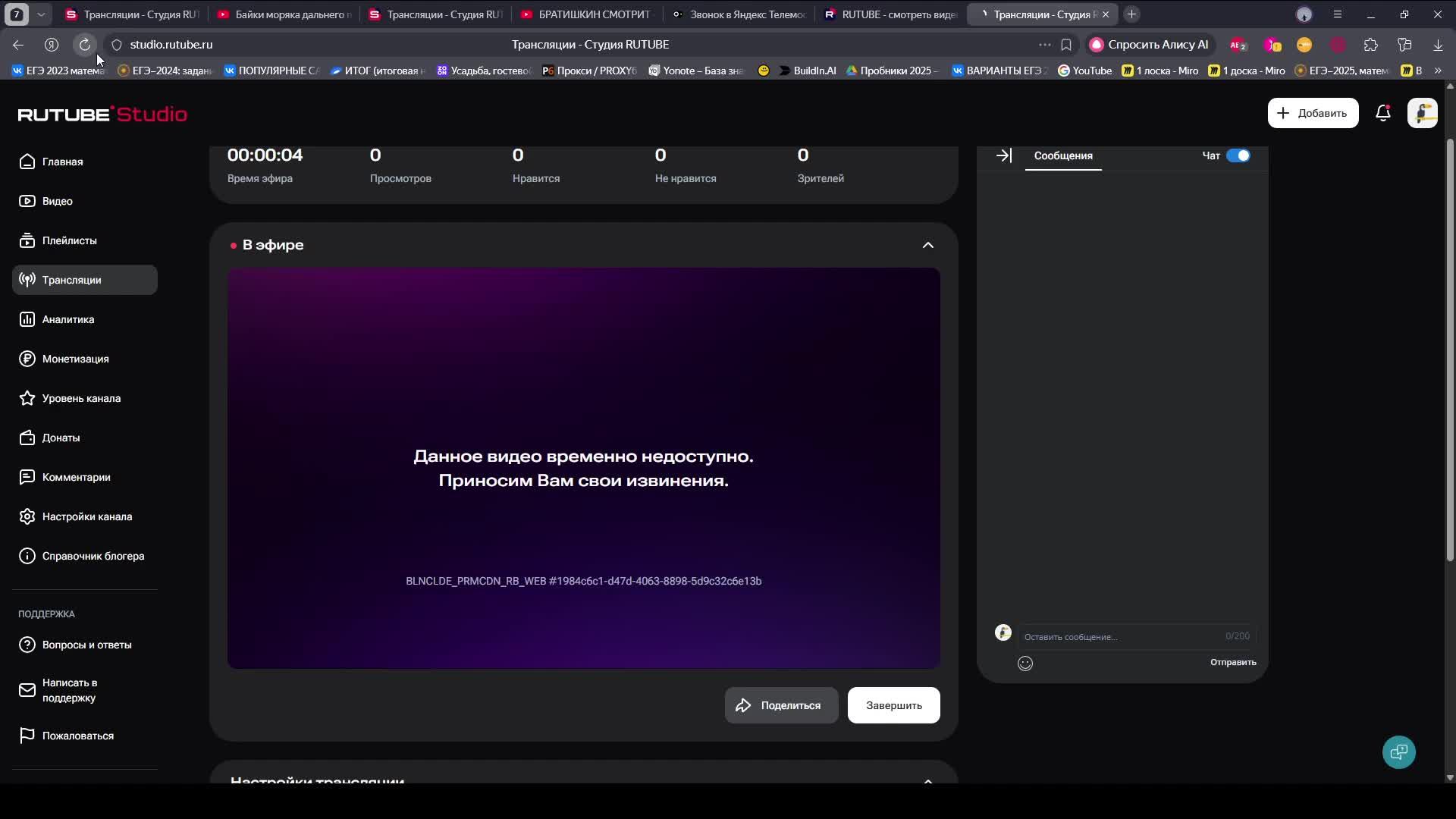This screenshot has height=819, width=1456.
Task: Open Прокси / PROXY6 bookmark
Action: click(590, 71)
